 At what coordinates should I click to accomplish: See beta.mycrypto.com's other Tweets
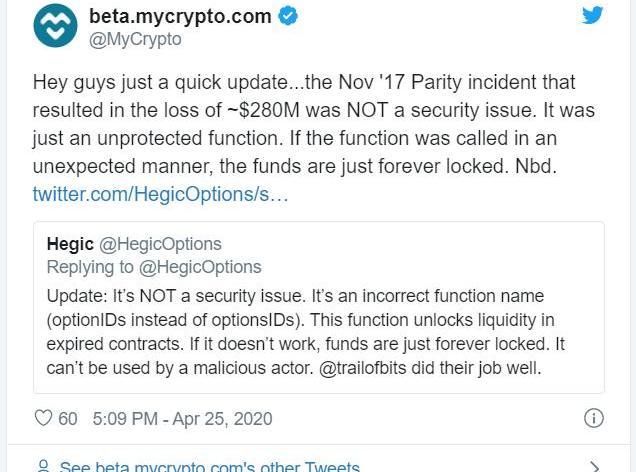209,466
